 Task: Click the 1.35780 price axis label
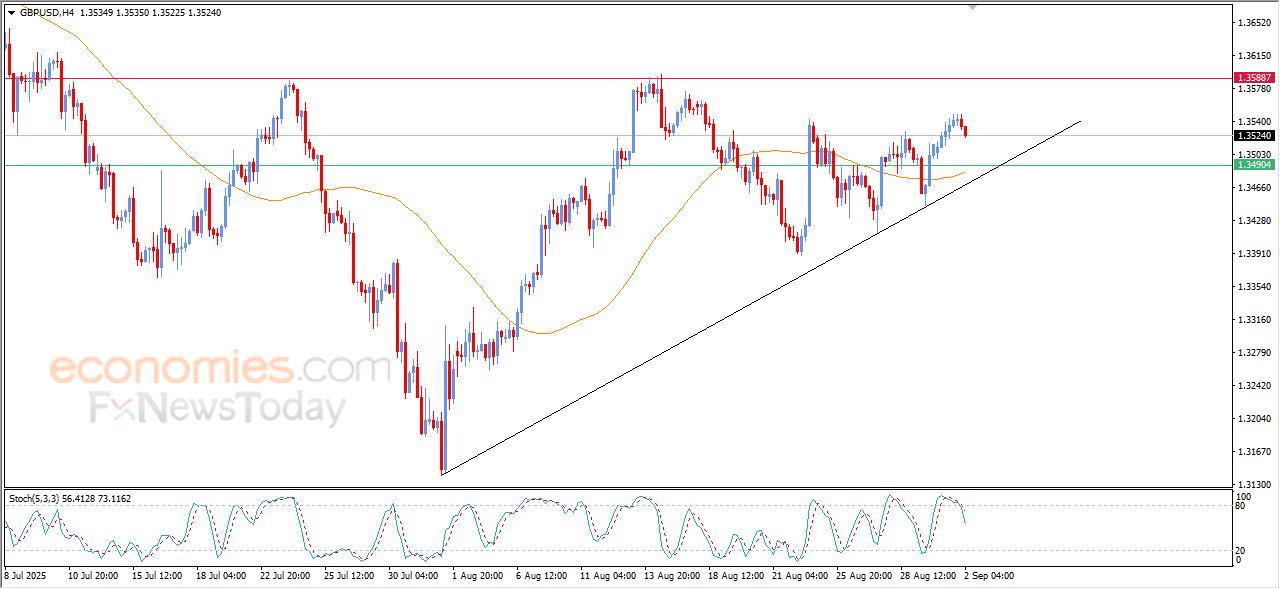1254,88
